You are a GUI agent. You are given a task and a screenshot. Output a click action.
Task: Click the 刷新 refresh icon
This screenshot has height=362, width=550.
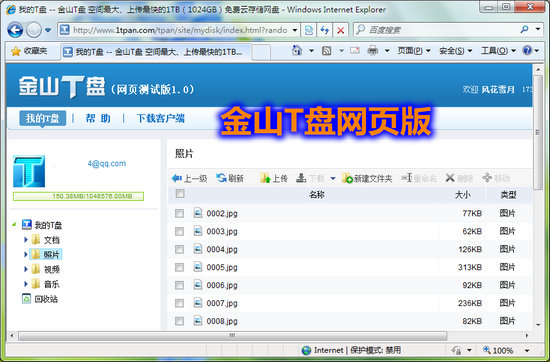click(x=221, y=178)
